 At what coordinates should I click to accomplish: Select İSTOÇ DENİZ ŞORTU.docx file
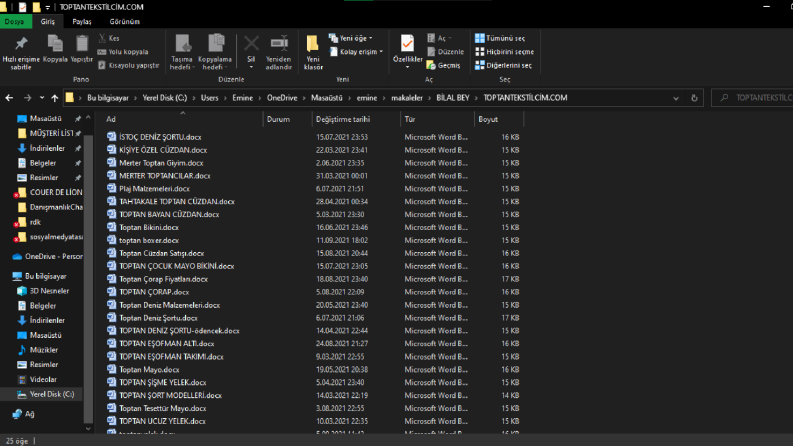[160, 137]
